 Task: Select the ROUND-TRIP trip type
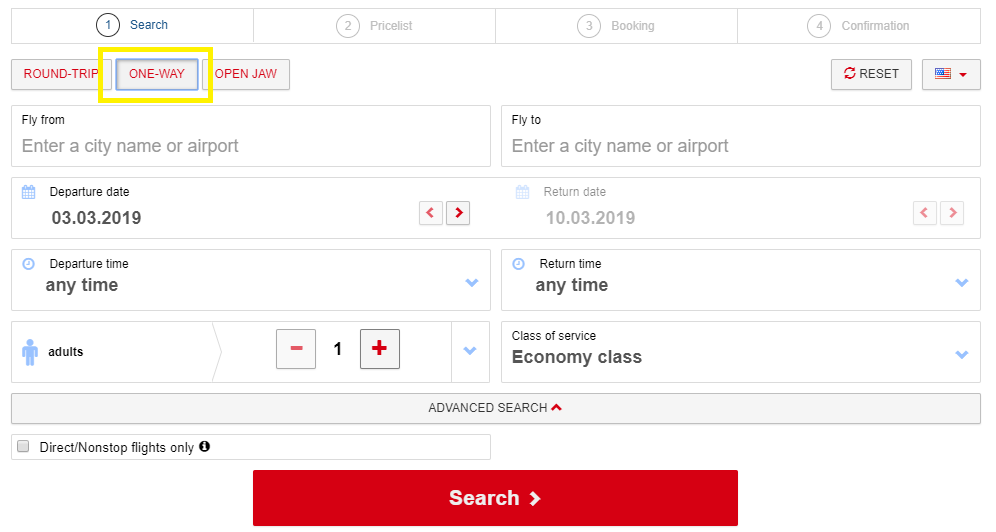[x=61, y=74]
